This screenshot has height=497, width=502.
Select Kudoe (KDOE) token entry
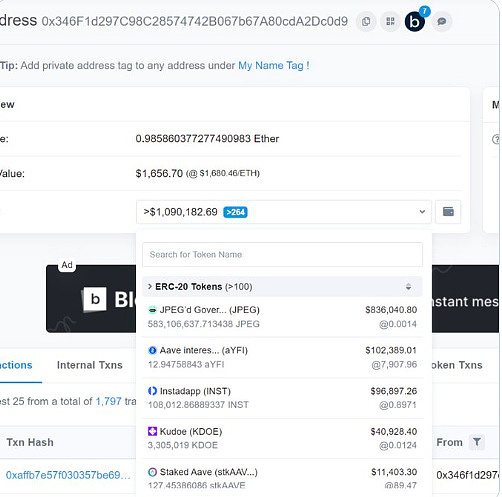(x=282, y=438)
